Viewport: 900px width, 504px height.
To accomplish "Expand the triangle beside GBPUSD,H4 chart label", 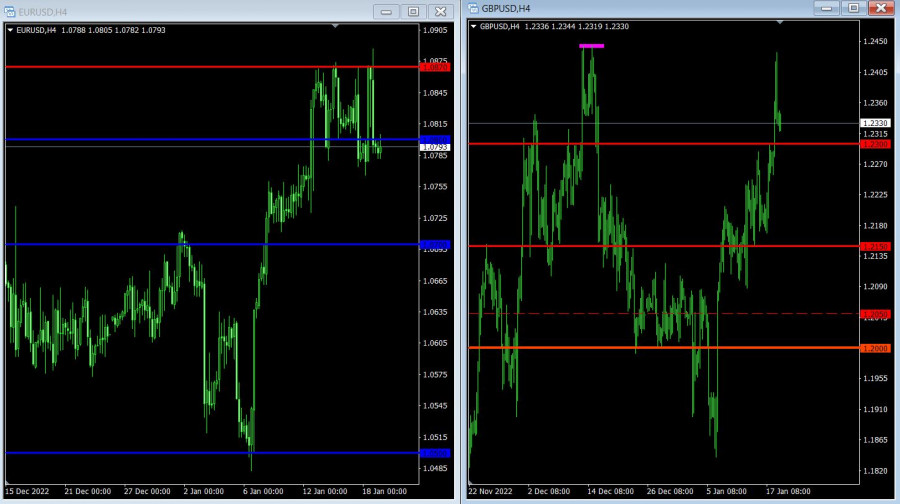I will point(474,27).
